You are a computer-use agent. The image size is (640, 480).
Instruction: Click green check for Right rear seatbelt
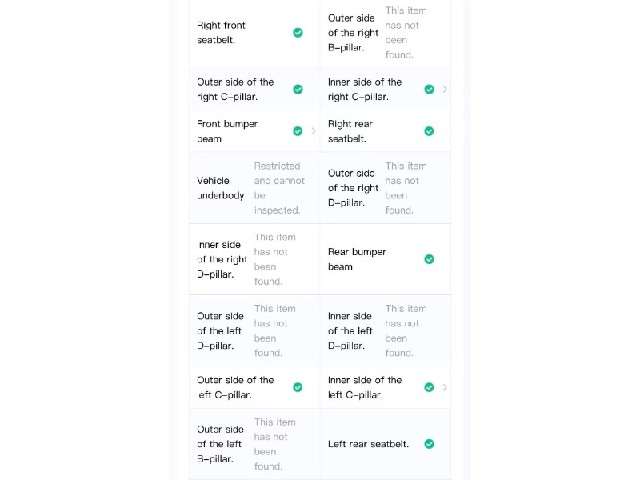[429, 131]
